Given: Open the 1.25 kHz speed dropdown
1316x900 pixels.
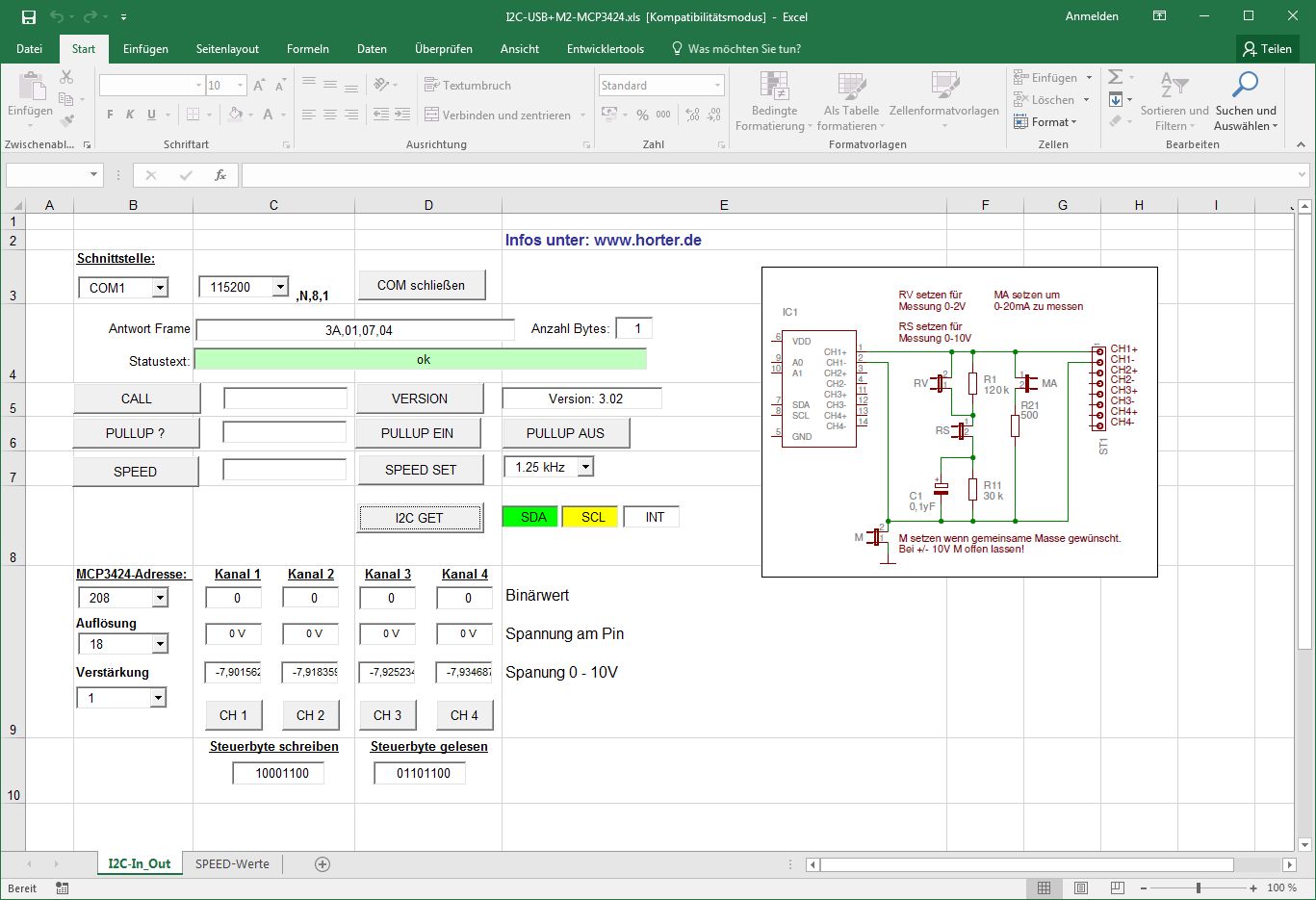Looking at the screenshot, I should 585,467.
